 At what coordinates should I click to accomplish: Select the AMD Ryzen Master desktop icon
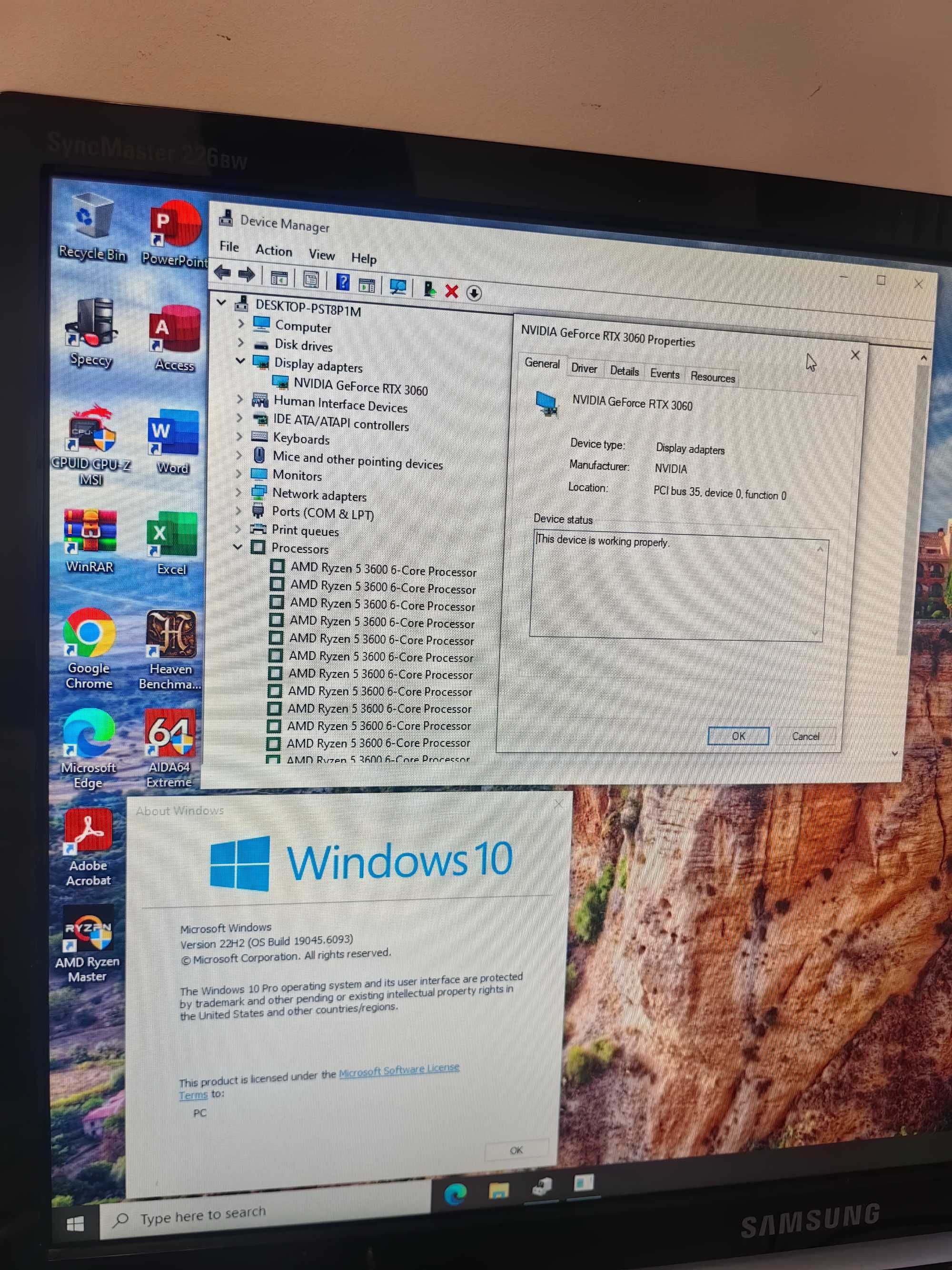[x=87, y=944]
